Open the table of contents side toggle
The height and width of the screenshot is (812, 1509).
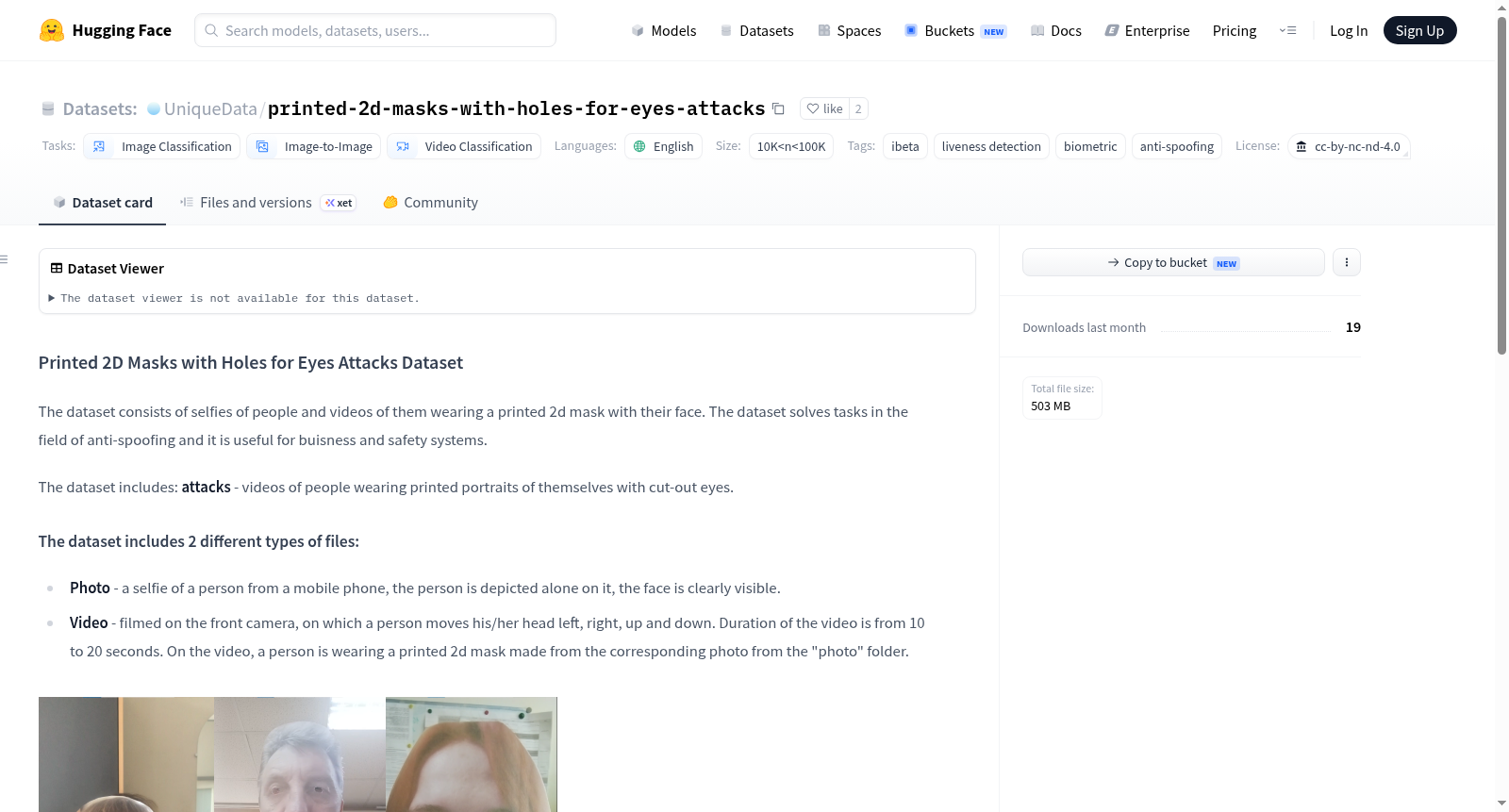pyautogui.click(x=5, y=259)
